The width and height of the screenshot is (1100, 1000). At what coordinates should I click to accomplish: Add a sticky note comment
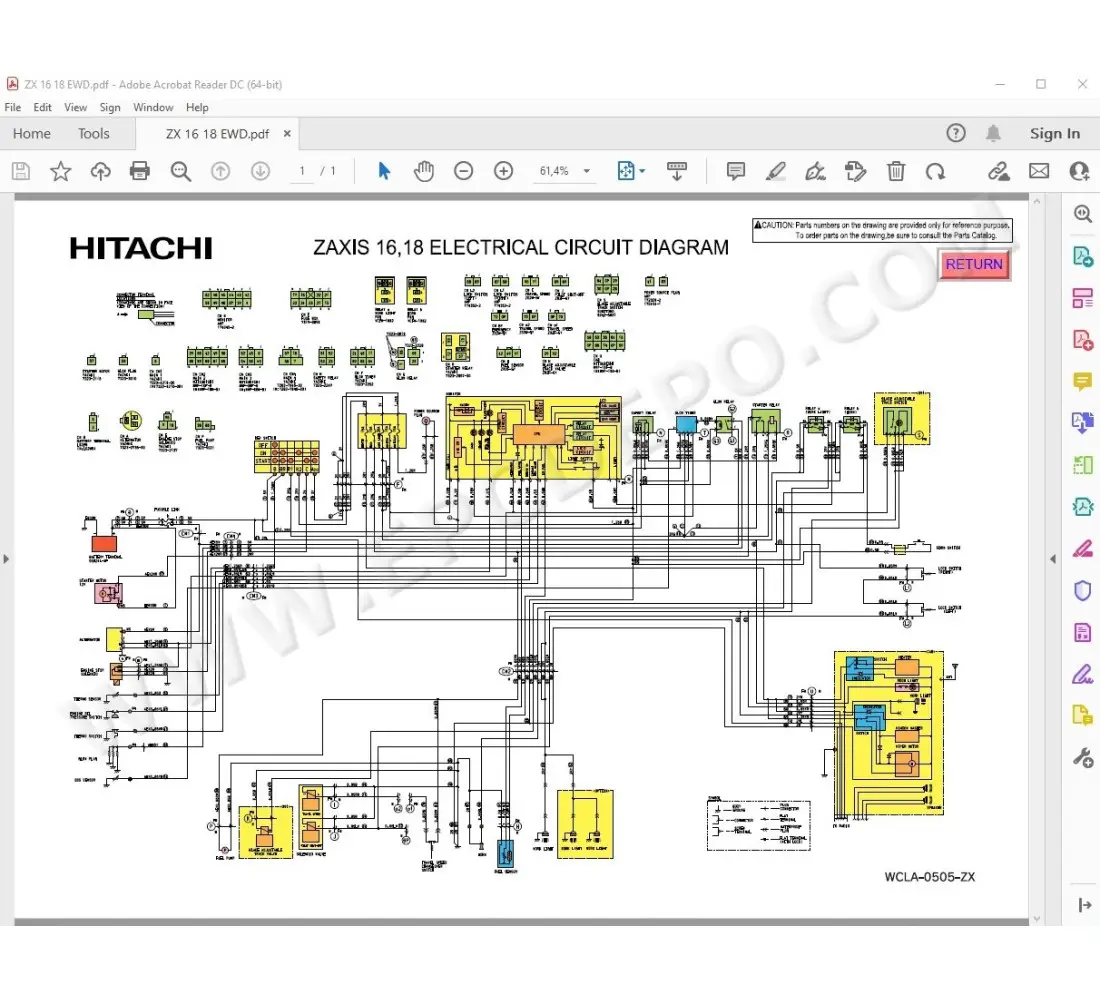(x=736, y=171)
